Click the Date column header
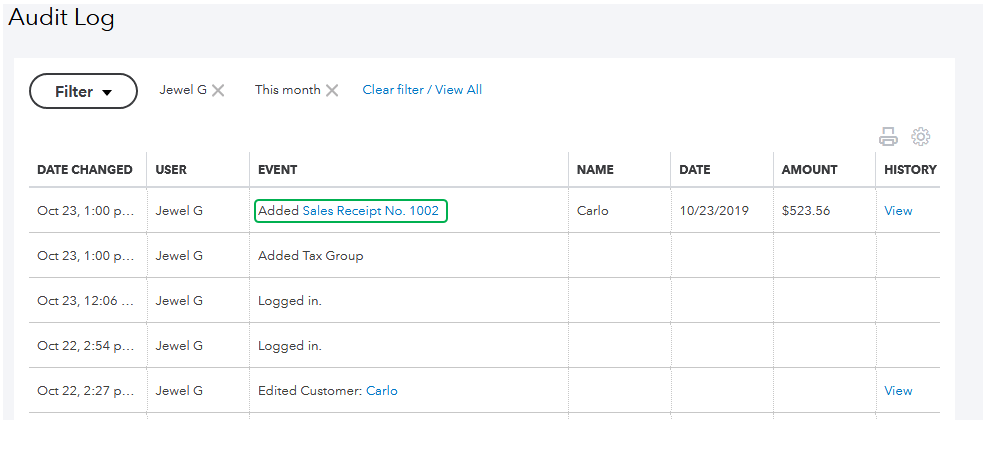 click(695, 170)
